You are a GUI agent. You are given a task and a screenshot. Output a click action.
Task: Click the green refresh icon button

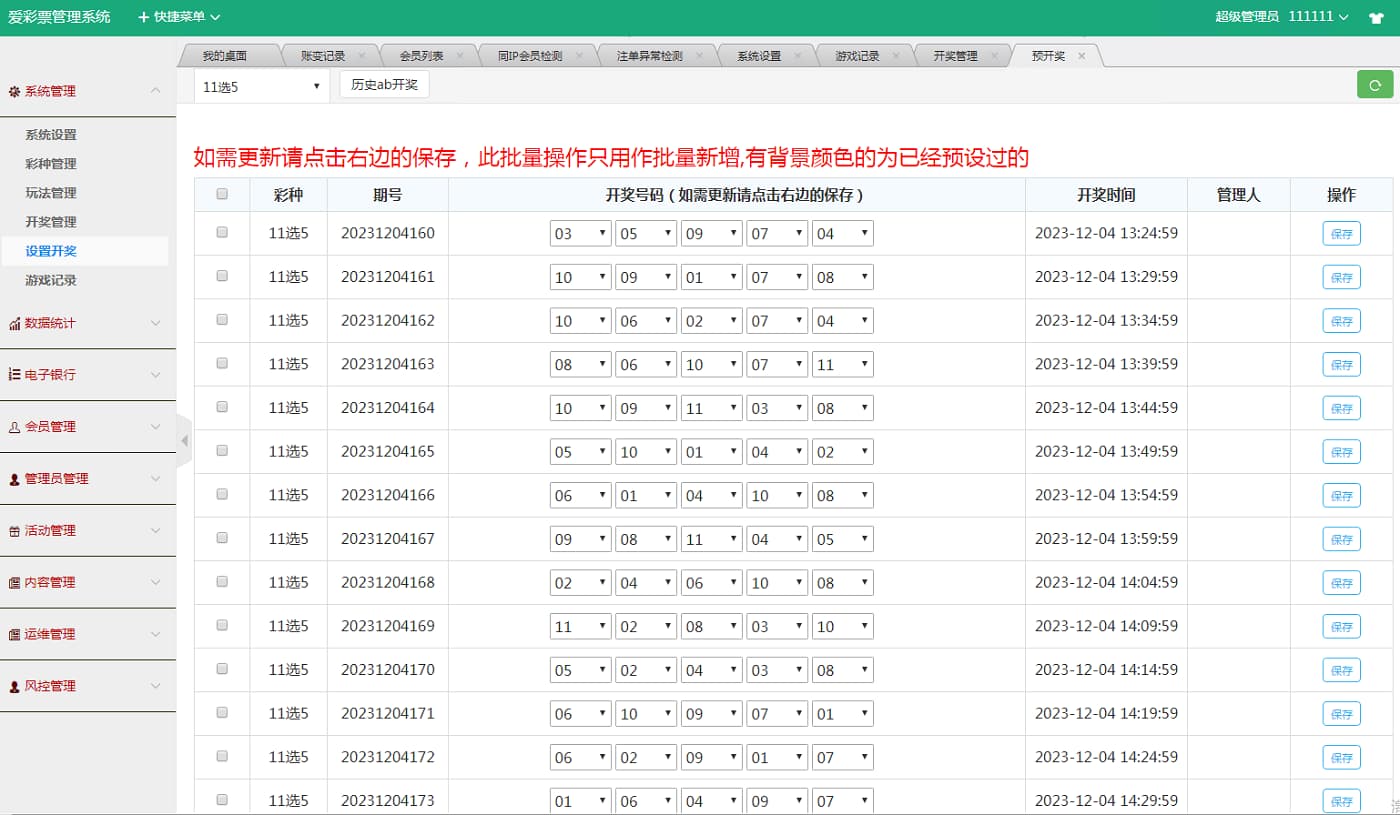tap(1374, 85)
